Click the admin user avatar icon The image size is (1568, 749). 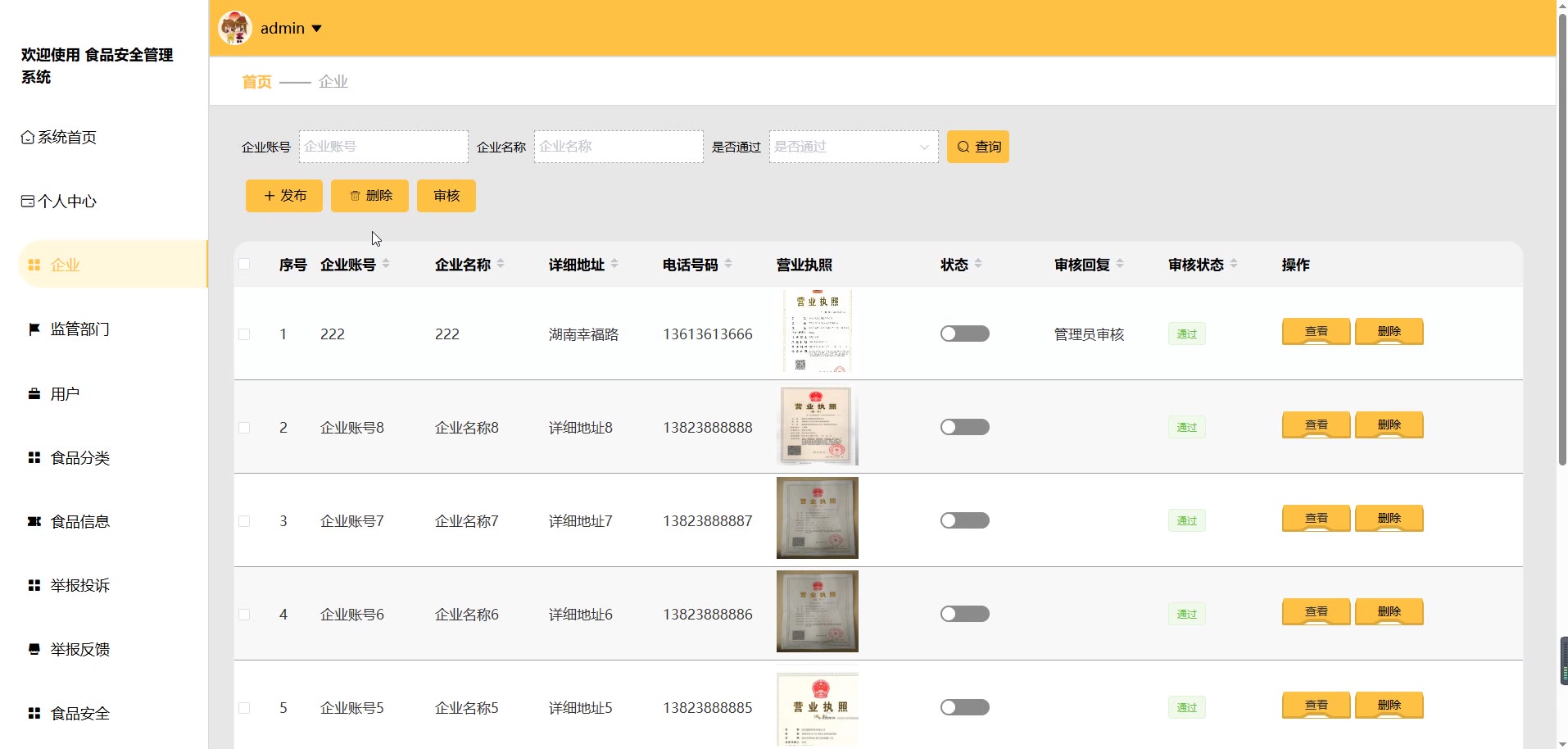tap(234, 28)
